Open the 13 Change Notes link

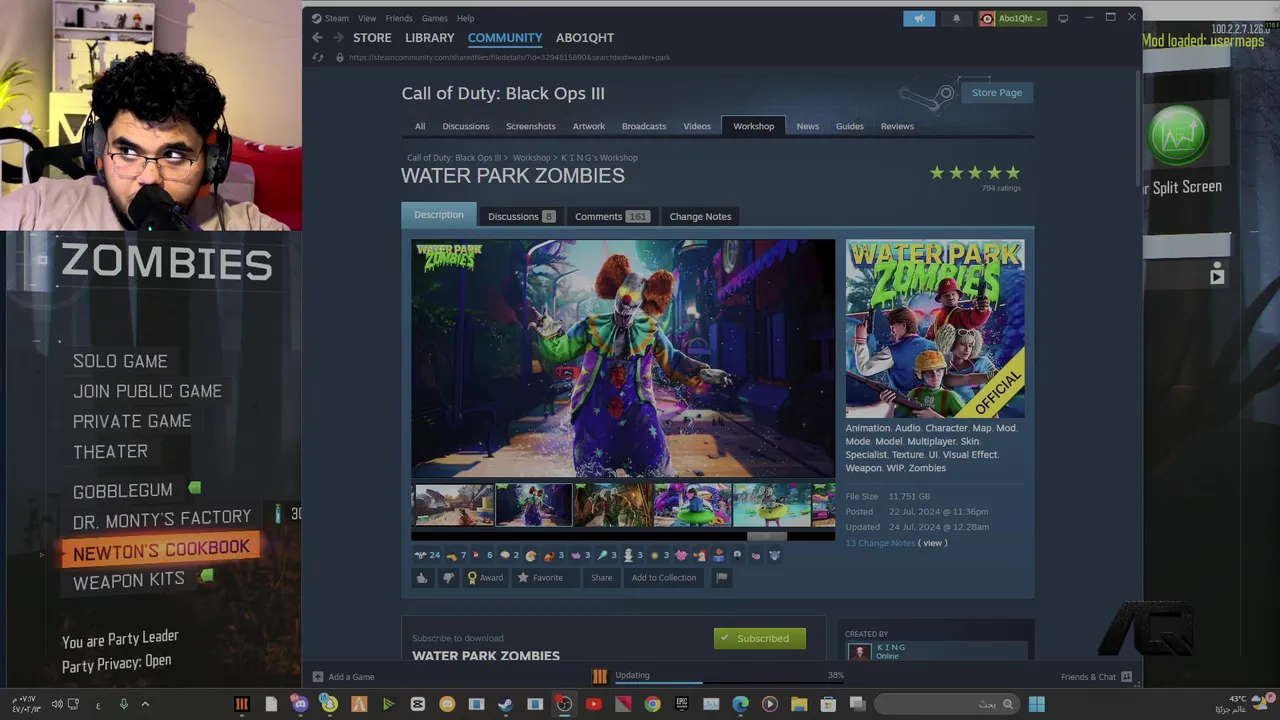(880, 543)
